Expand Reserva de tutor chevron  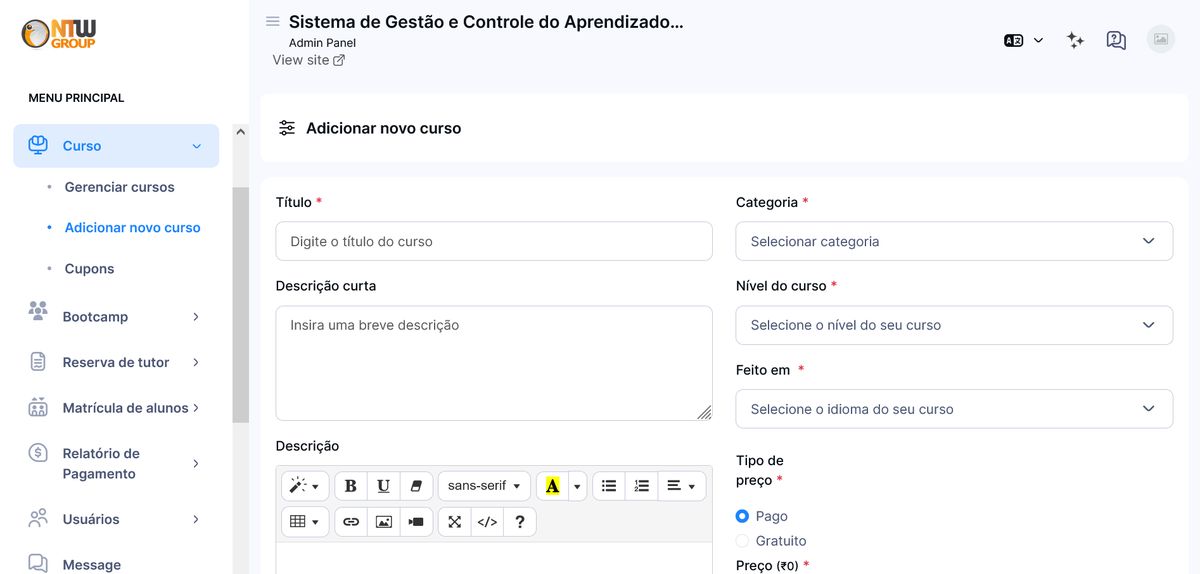pos(196,363)
